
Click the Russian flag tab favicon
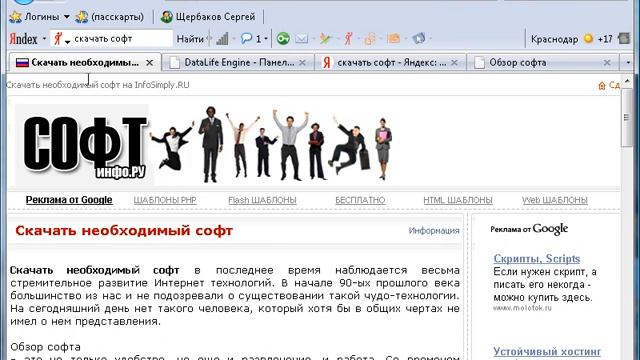tap(22, 63)
